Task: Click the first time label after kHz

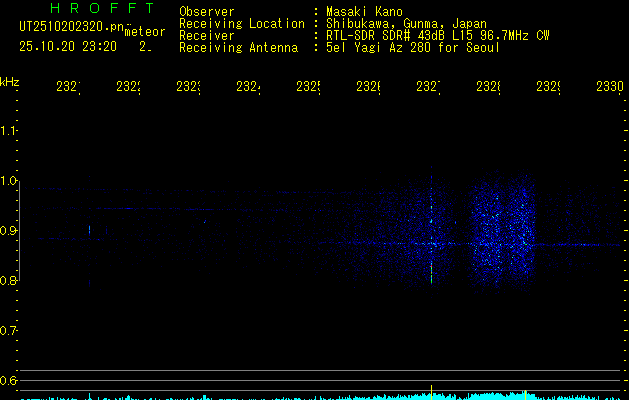Action: [x=68, y=87]
